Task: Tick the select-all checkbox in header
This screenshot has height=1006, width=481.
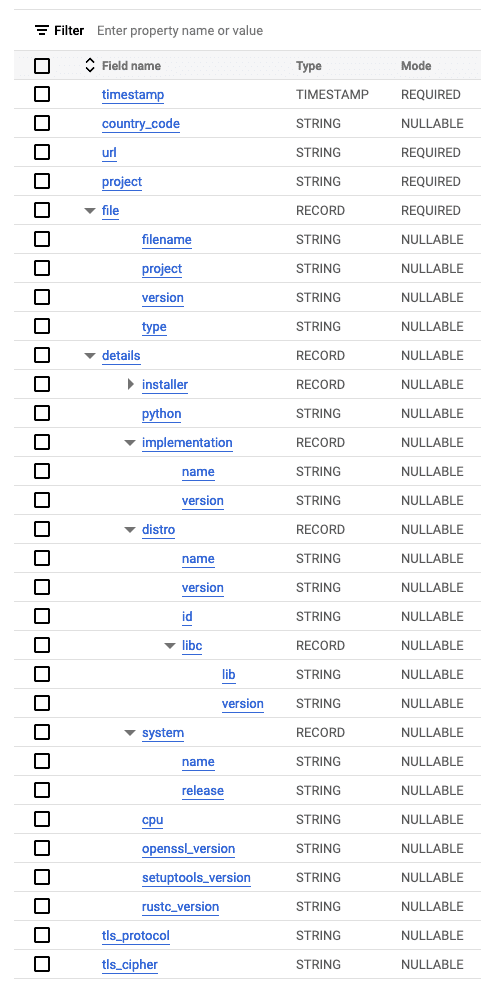Action: coord(42,65)
